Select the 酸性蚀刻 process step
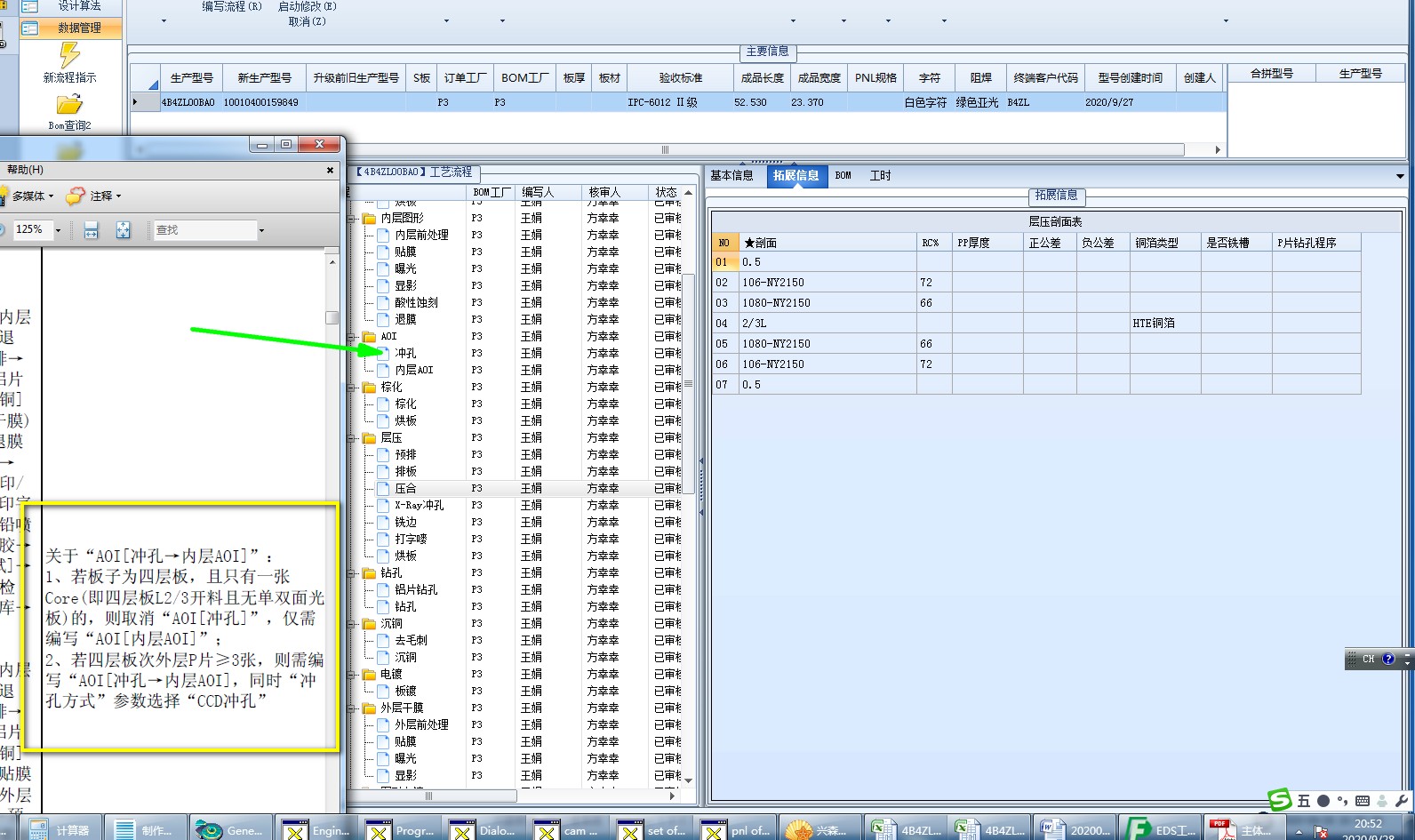Image resolution: width=1415 pixels, height=840 pixels. [x=416, y=302]
